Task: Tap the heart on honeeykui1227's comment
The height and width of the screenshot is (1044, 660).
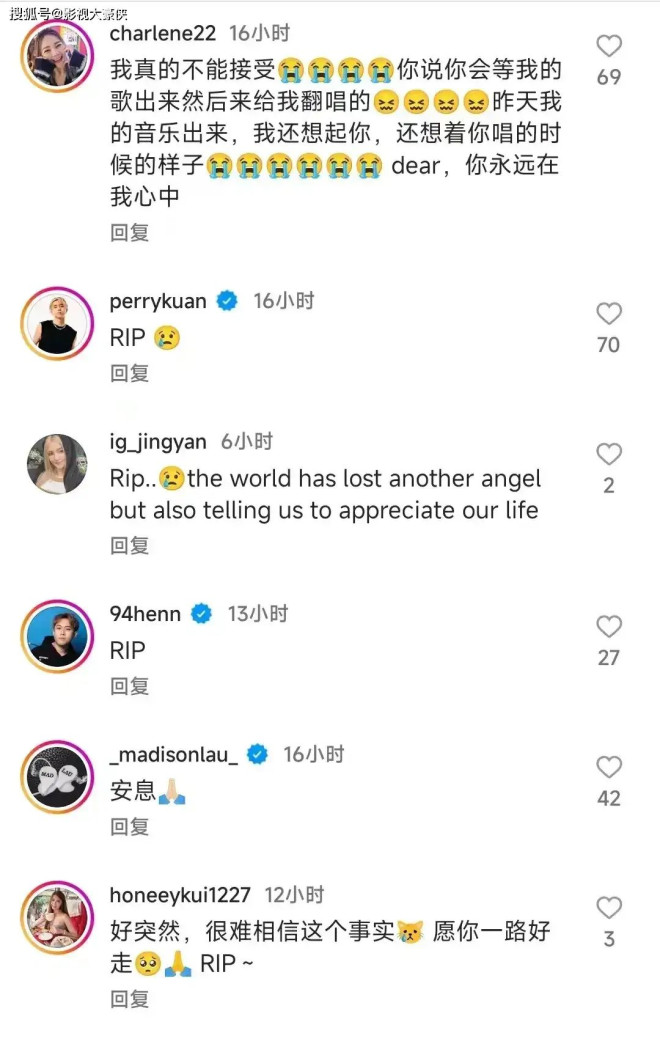Action: [608, 908]
